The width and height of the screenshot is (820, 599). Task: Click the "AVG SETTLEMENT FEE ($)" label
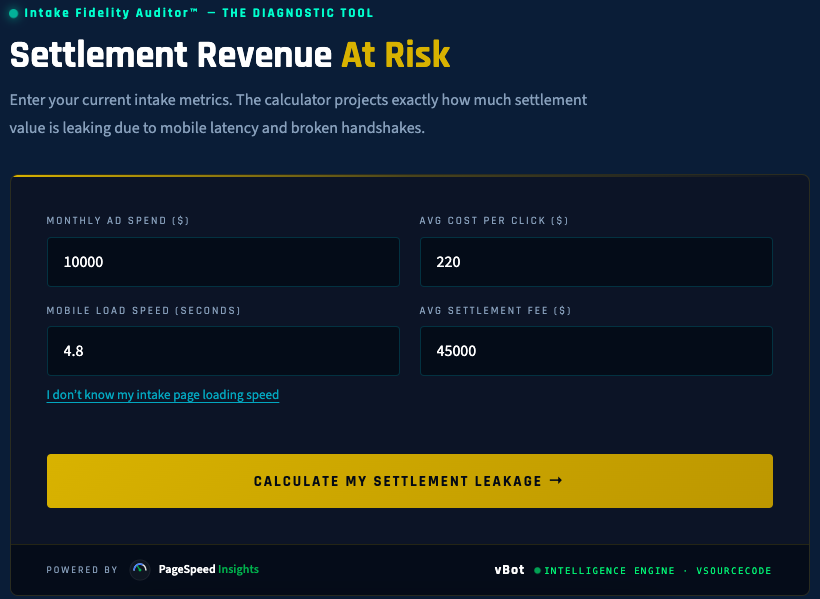click(x=495, y=311)
